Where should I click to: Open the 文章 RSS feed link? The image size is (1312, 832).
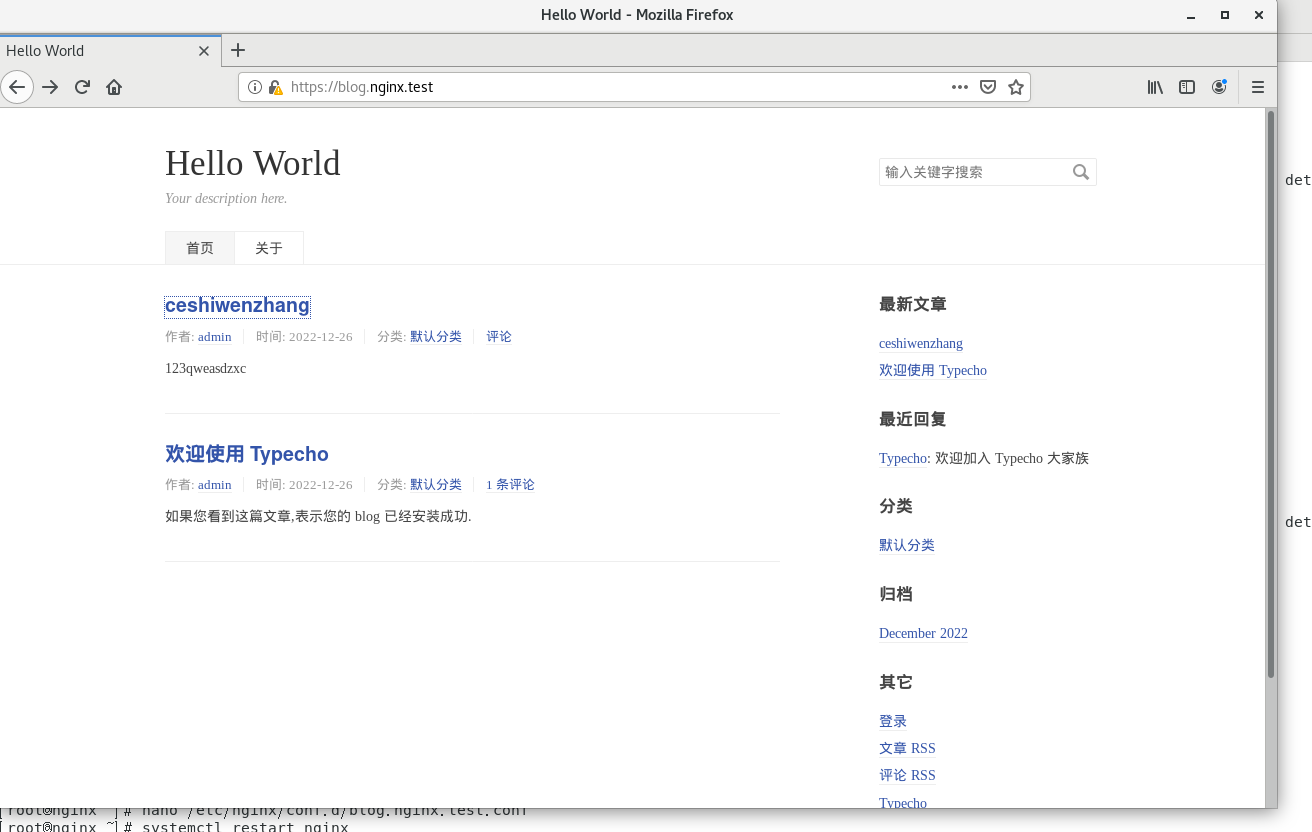click(x=907, y=748)
